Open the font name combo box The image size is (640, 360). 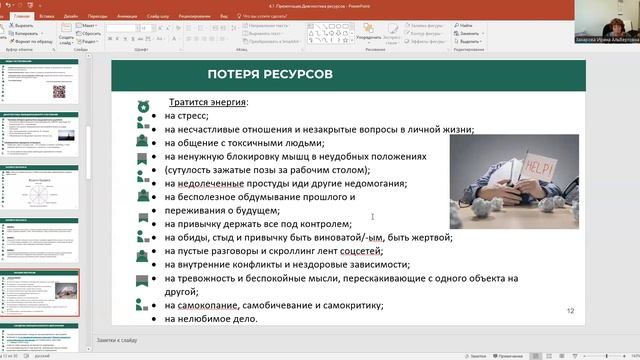point(121,28)
